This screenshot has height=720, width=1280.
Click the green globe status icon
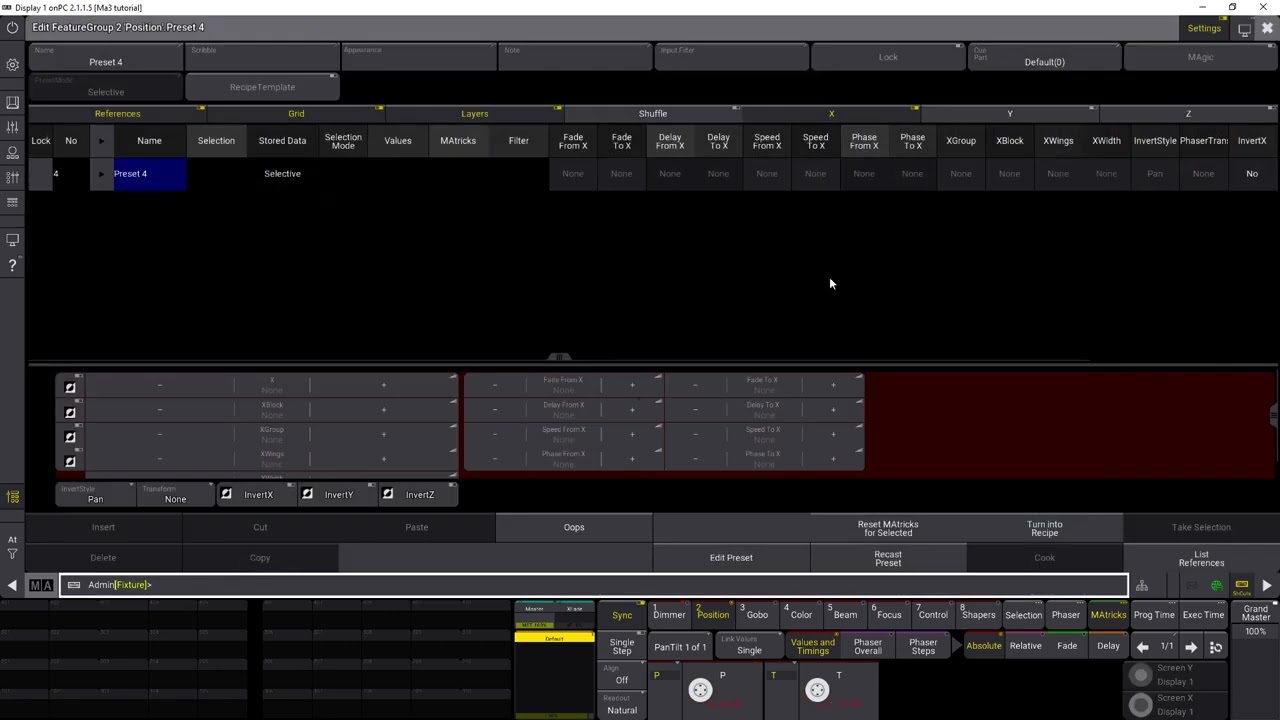[x=1217, y=586]
